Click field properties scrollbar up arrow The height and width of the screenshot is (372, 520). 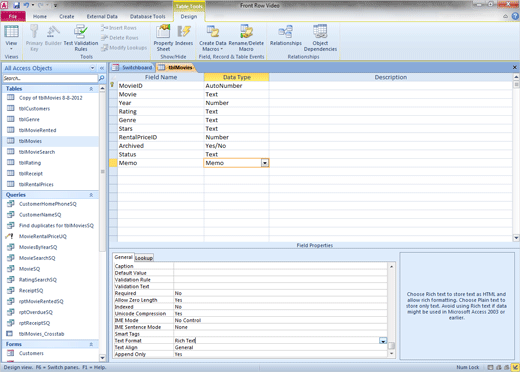coord(391,266)
